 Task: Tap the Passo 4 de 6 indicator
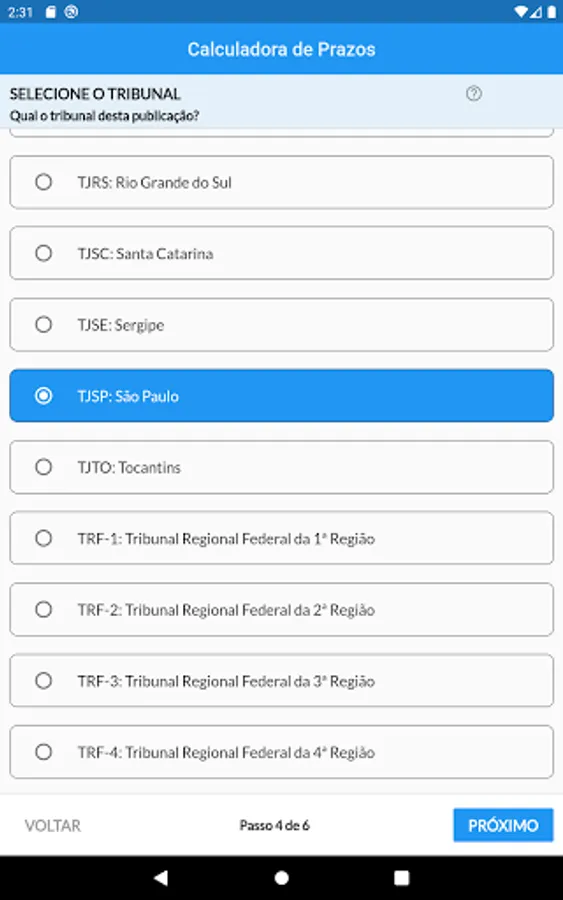coord(274,825)
